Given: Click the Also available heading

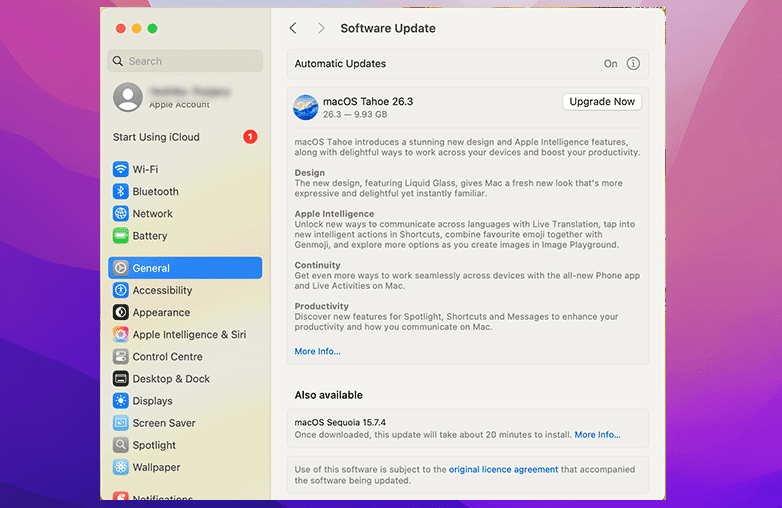Looking at the screenshot, I should (329, 395).
